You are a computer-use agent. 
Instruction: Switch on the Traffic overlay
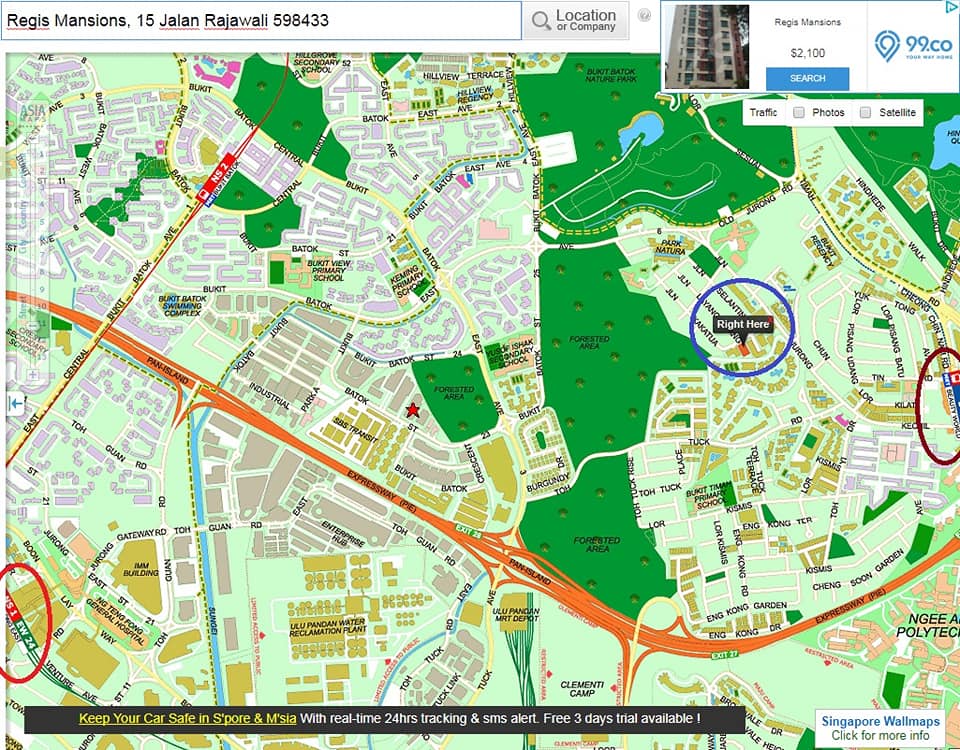764,113
